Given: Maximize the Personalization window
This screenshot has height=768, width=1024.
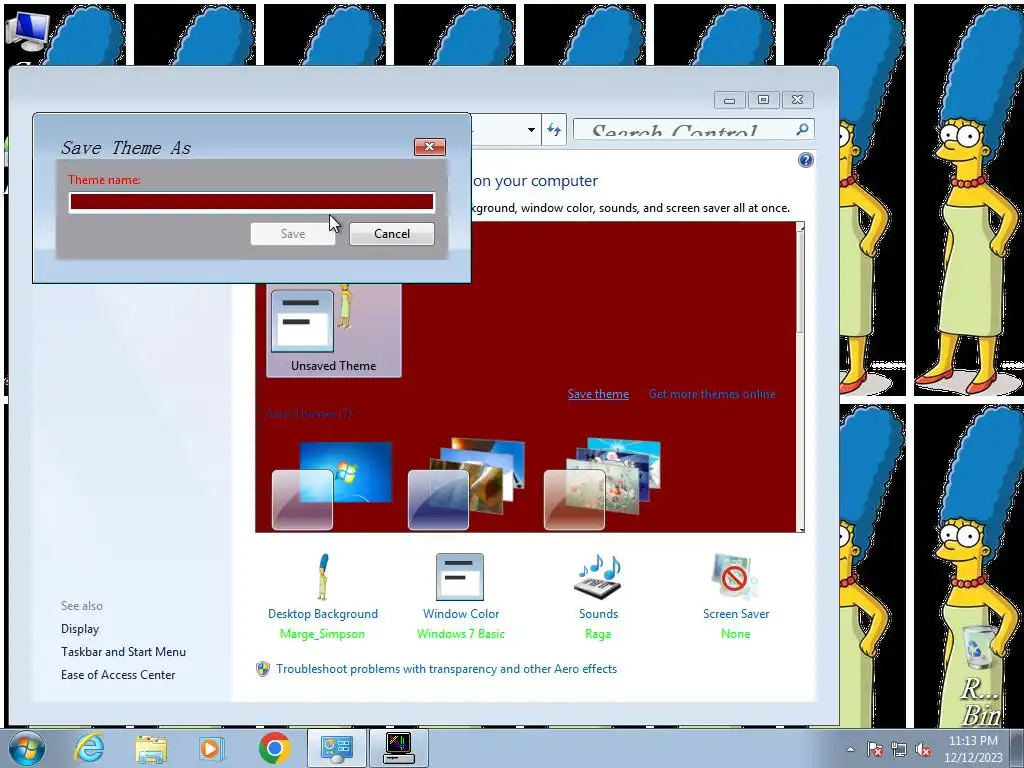Looking at the screenshot, I should point(763,100).
